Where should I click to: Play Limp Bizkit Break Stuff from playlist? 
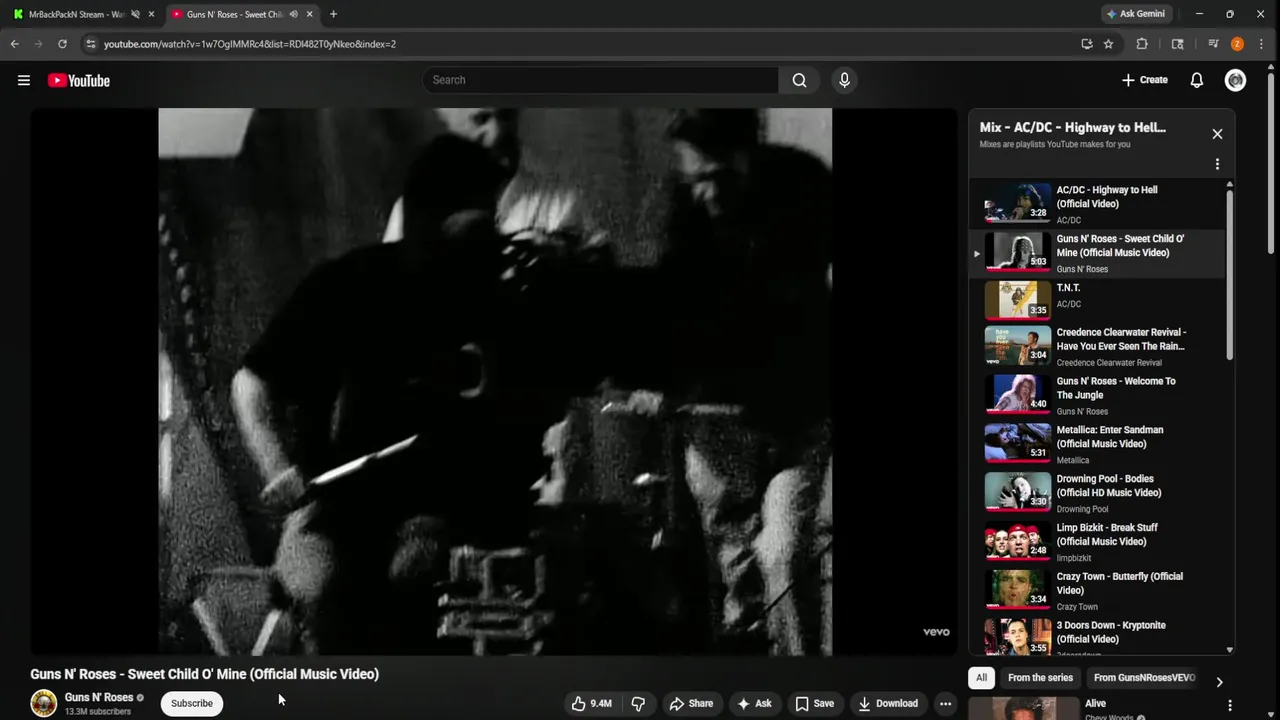point(1097,542)
